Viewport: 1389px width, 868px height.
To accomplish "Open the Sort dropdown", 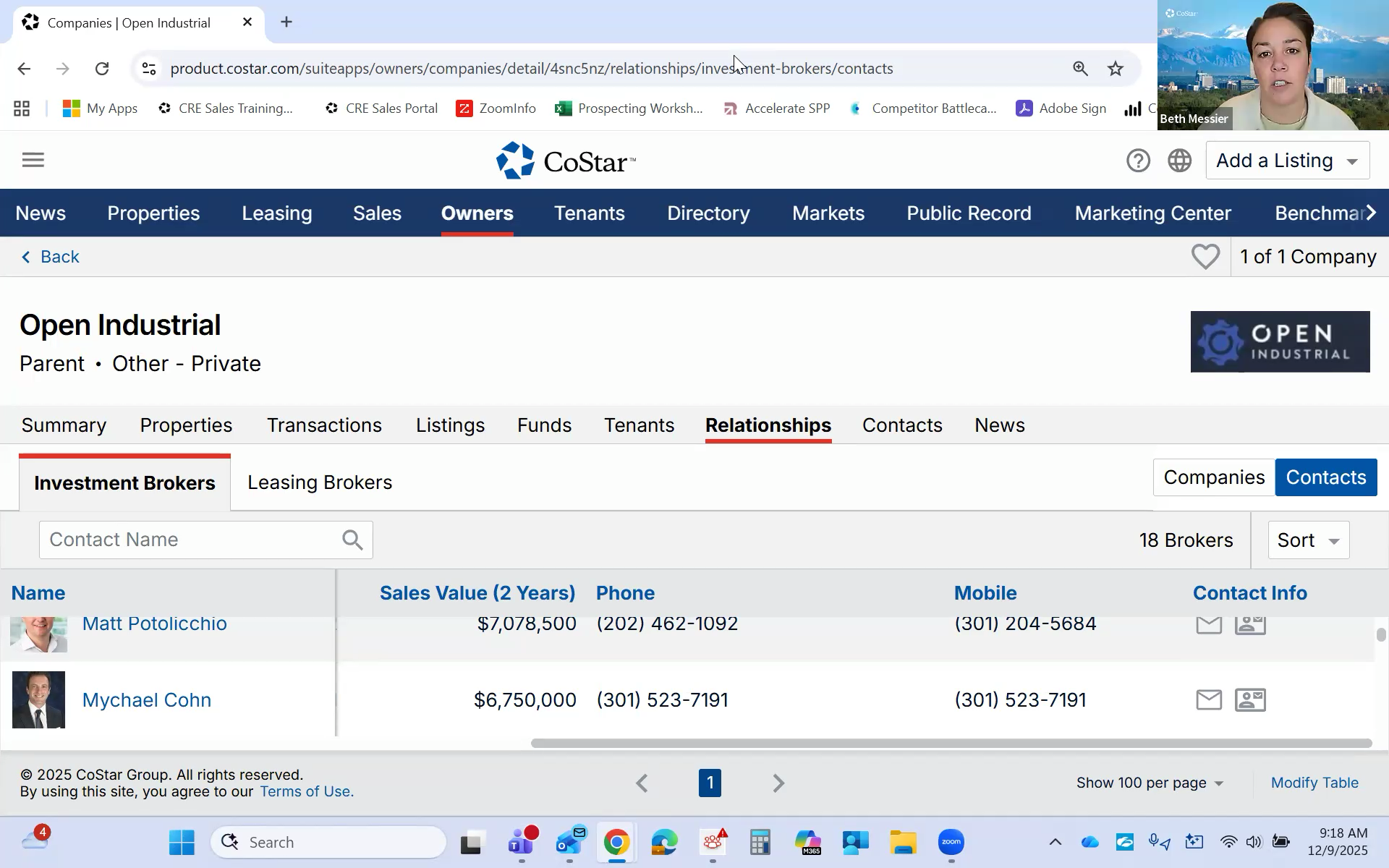I will [1309, 540].
